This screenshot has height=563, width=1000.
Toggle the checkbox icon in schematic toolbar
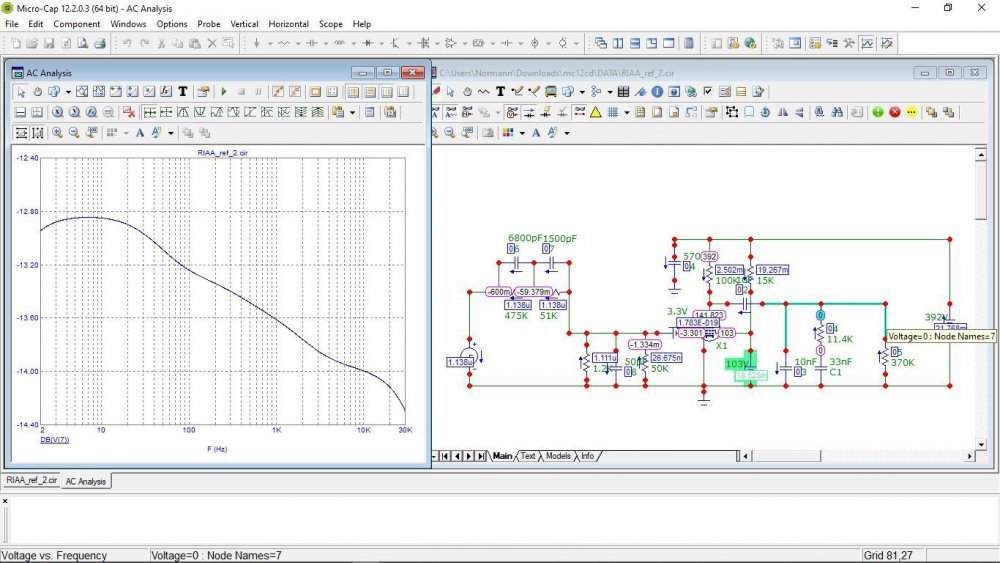pos(707,92)
